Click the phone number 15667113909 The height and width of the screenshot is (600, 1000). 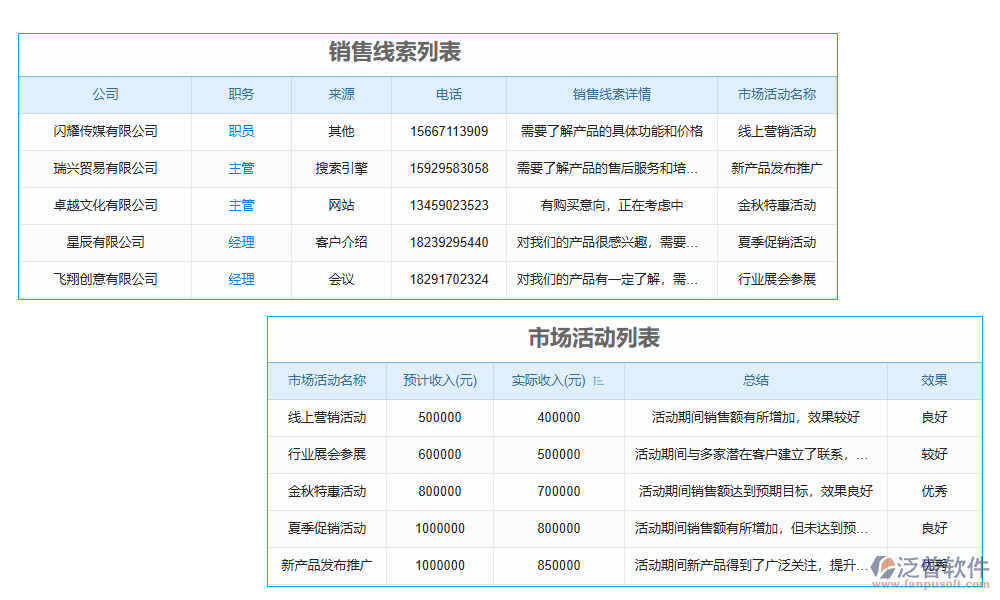point(448,131)
